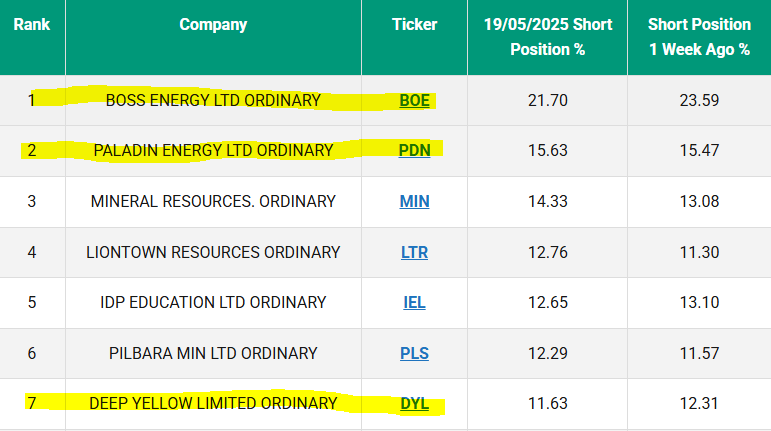This screenshot has width=771, height=431.
Task: Click the 11.30 week-ago value
Action: click(x=699, y=253)
